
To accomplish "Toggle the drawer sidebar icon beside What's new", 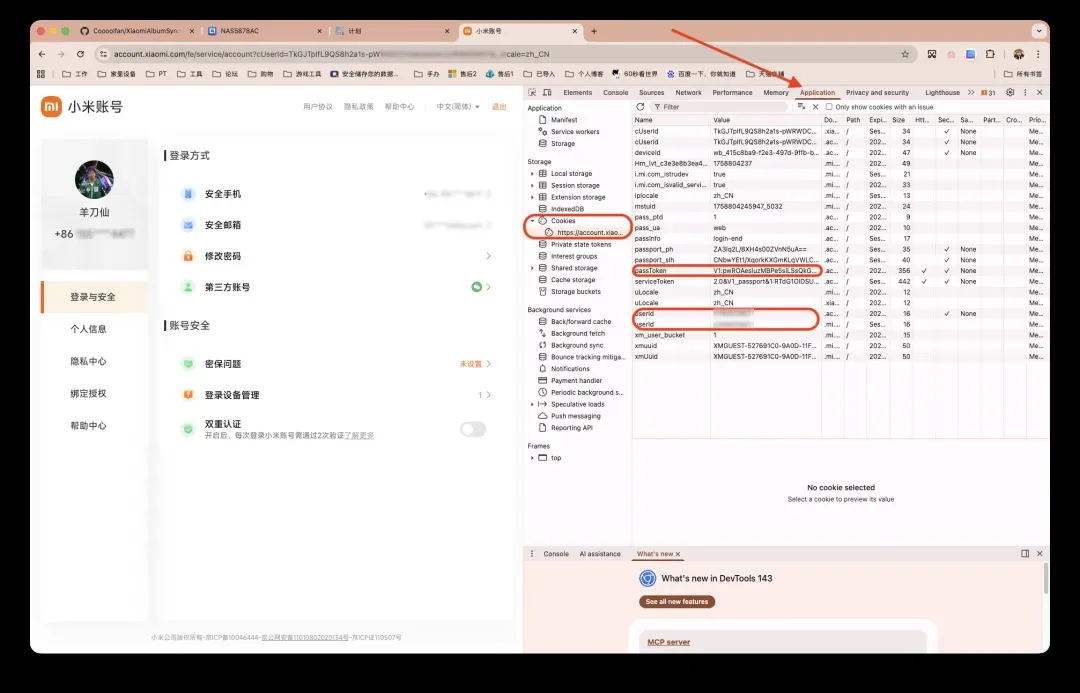I will [1025, 554].
